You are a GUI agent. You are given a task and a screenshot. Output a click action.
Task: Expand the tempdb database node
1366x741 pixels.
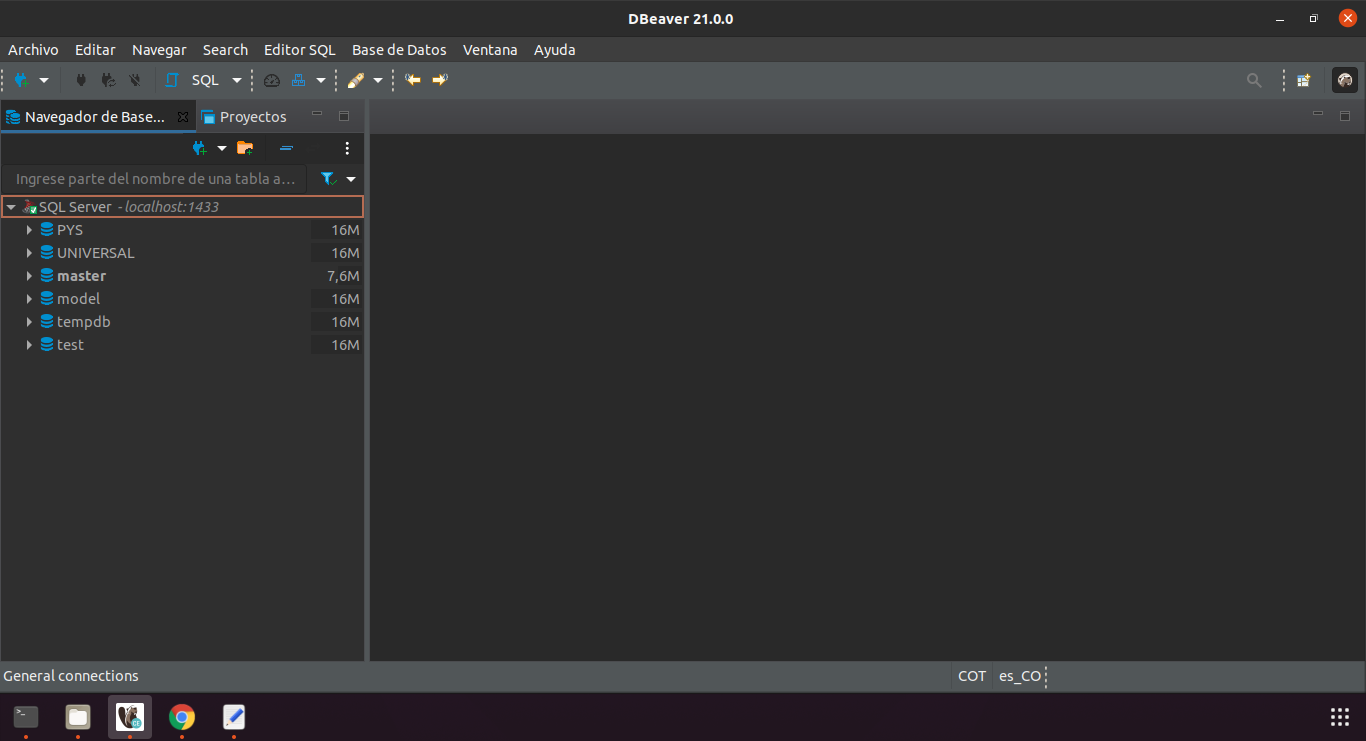coord(29,322)
